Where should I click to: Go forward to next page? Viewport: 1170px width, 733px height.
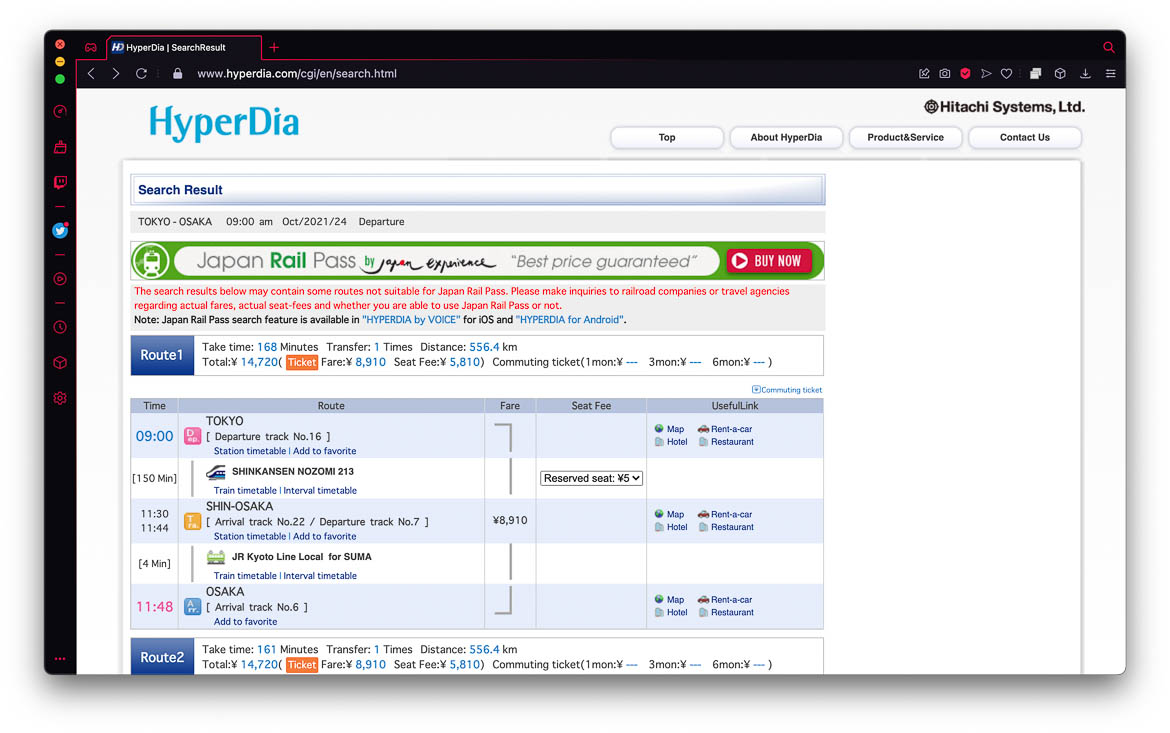pos(116,73)
